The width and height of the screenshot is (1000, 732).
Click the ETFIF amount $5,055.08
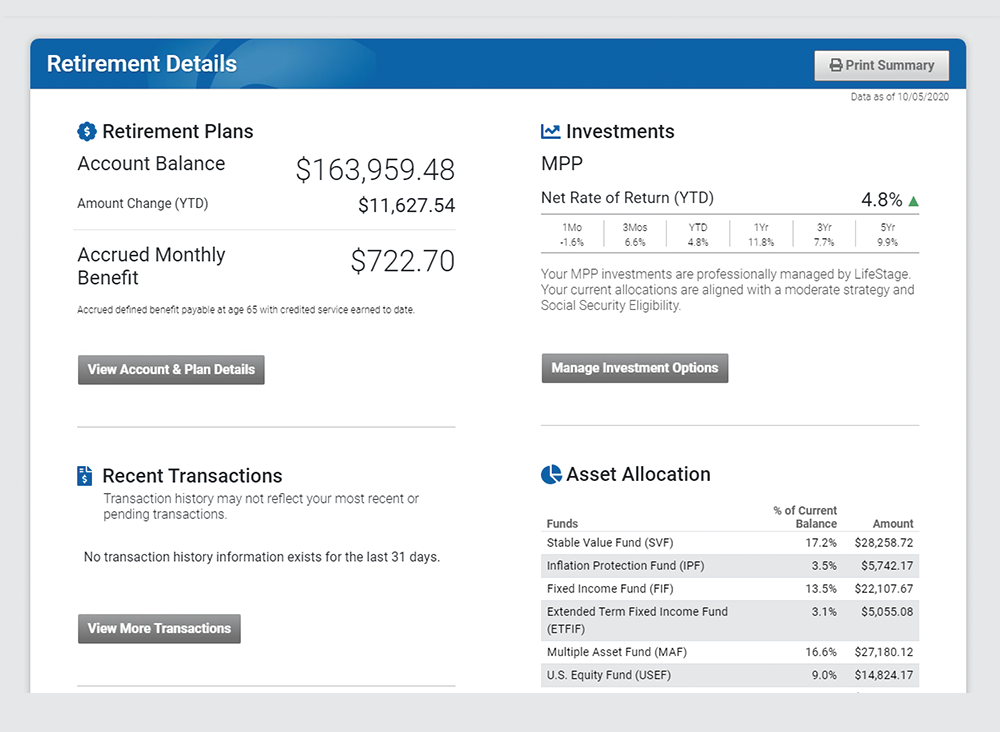coord(887,611)
